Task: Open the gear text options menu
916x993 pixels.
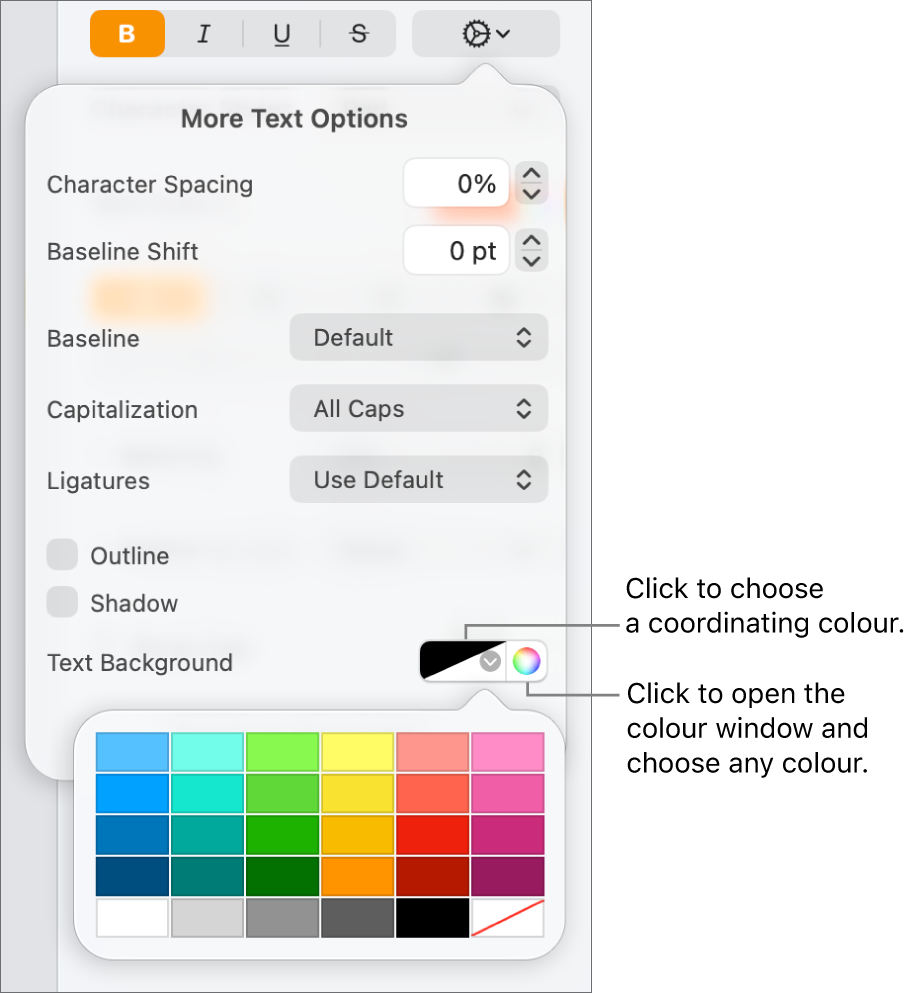Action: point(484,33)
